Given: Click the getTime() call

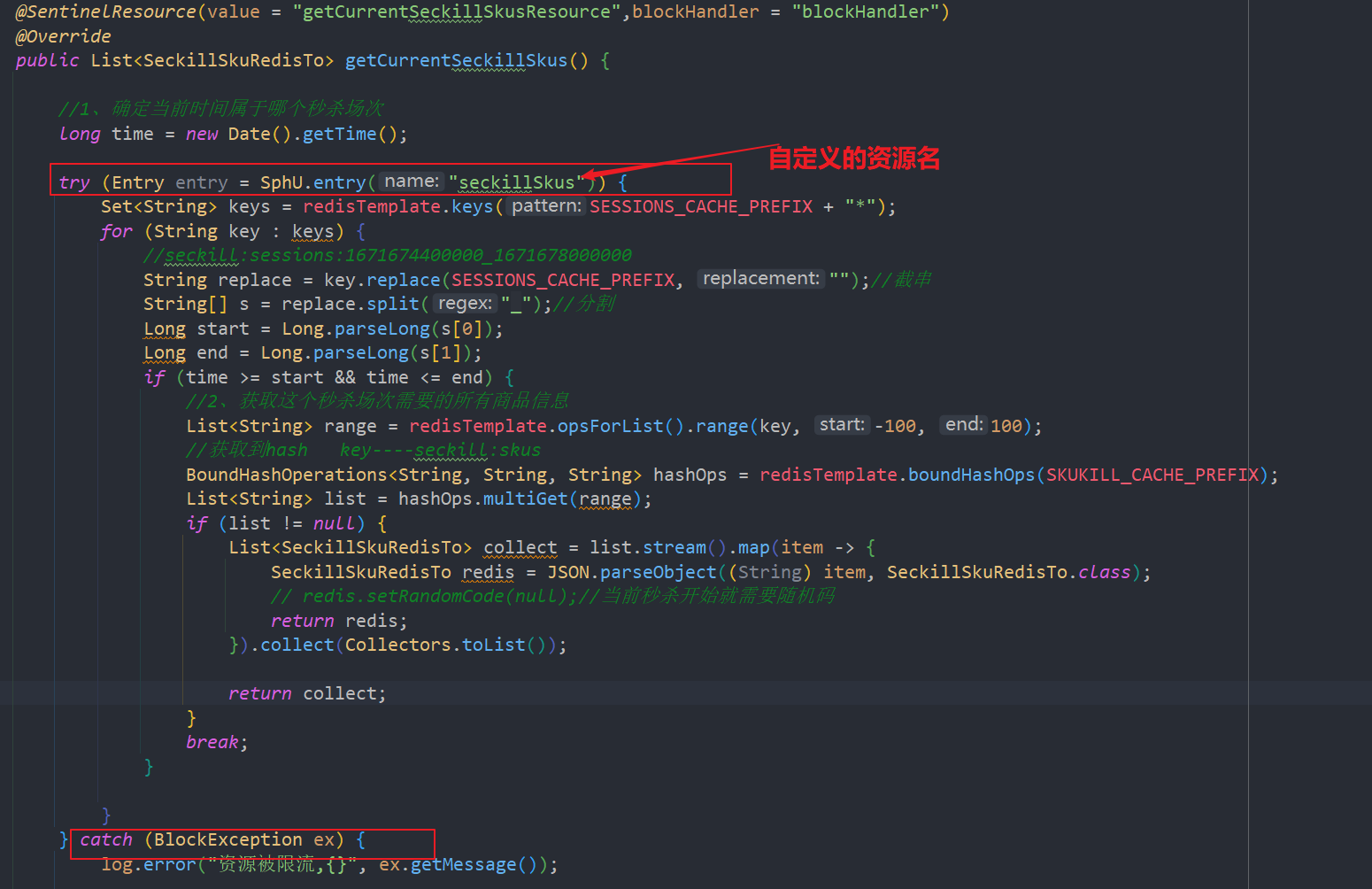Looking at the screenshot, I should [x=350, y=134].
